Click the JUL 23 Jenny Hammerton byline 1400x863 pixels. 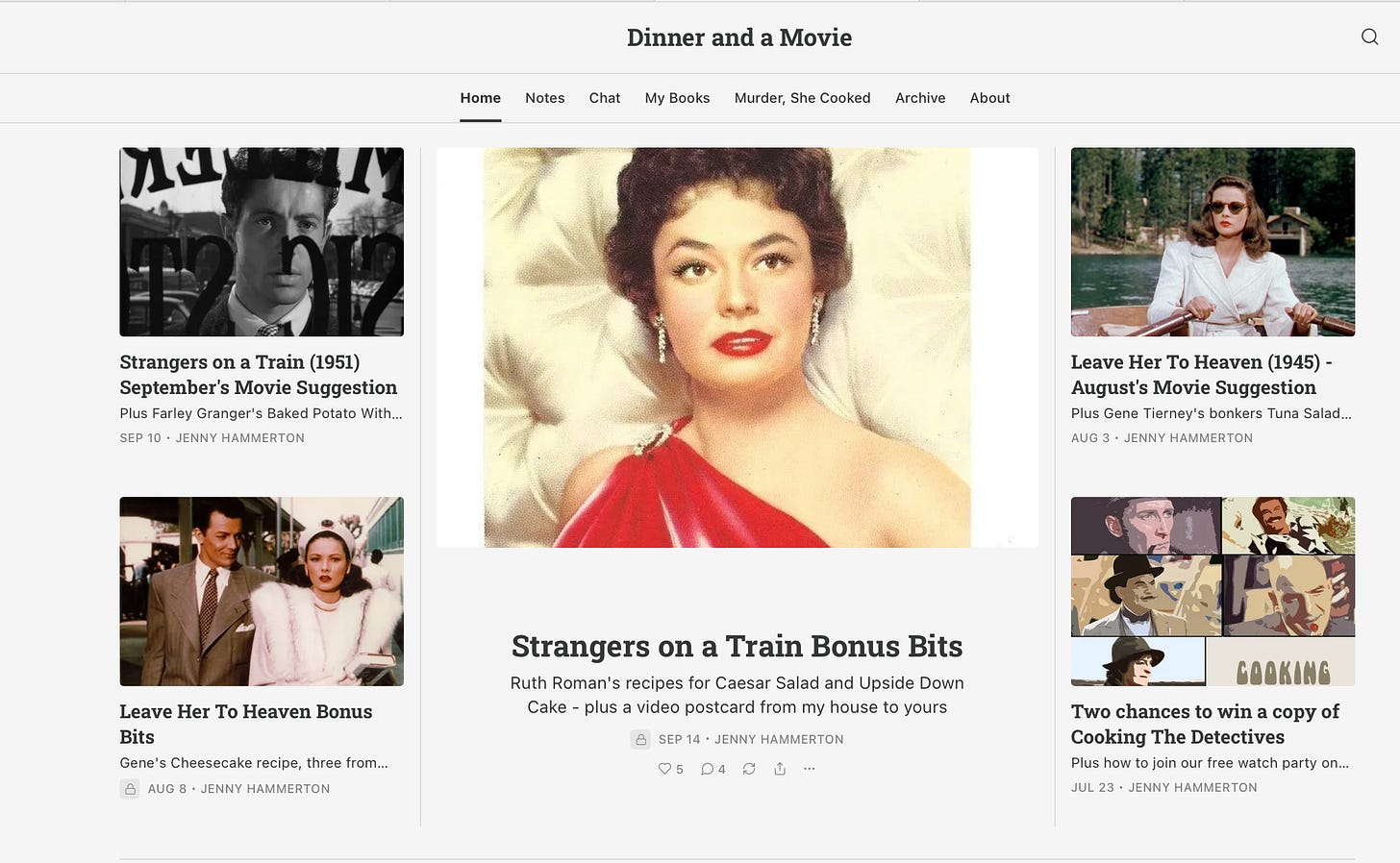point(1164,787)
